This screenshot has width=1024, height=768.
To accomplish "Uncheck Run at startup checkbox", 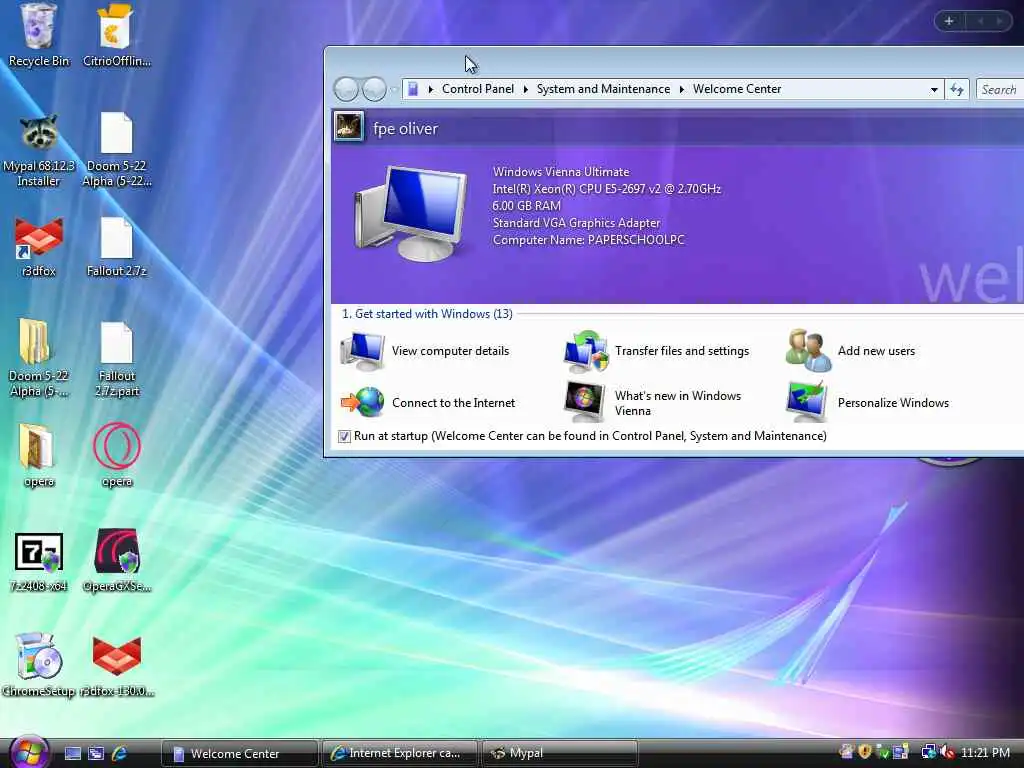I will 344,436.
